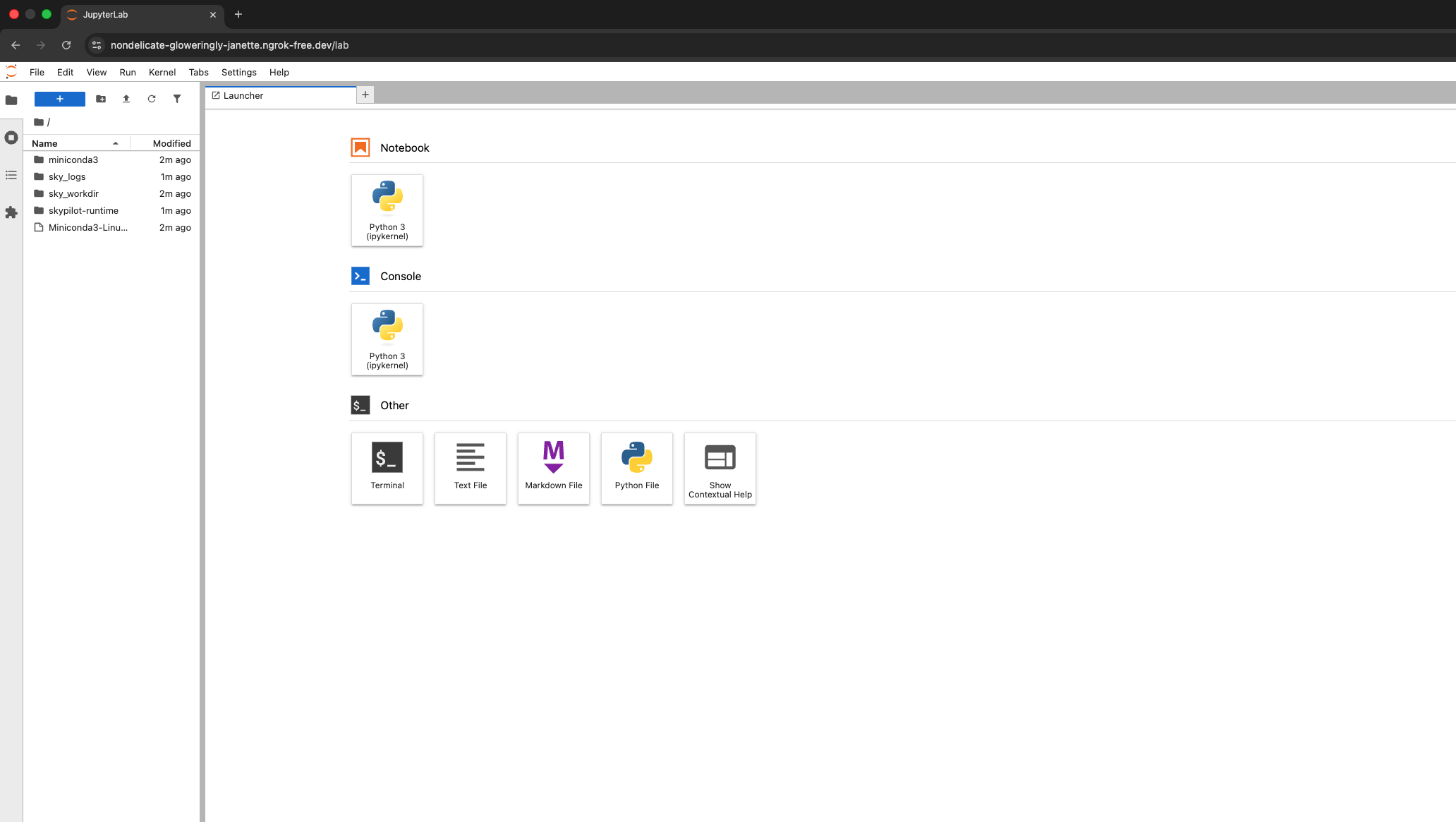Launch a new Terminal
Screen dimensions: 1456x822
tap(387, 468)
